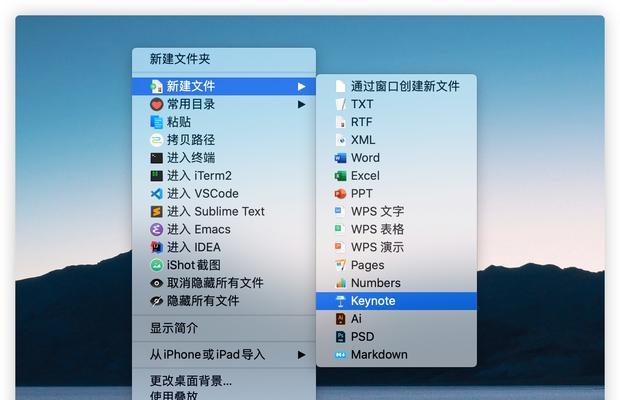
Task: Open 更改桌面背景… menu item
Action: (x=224, y=381)
